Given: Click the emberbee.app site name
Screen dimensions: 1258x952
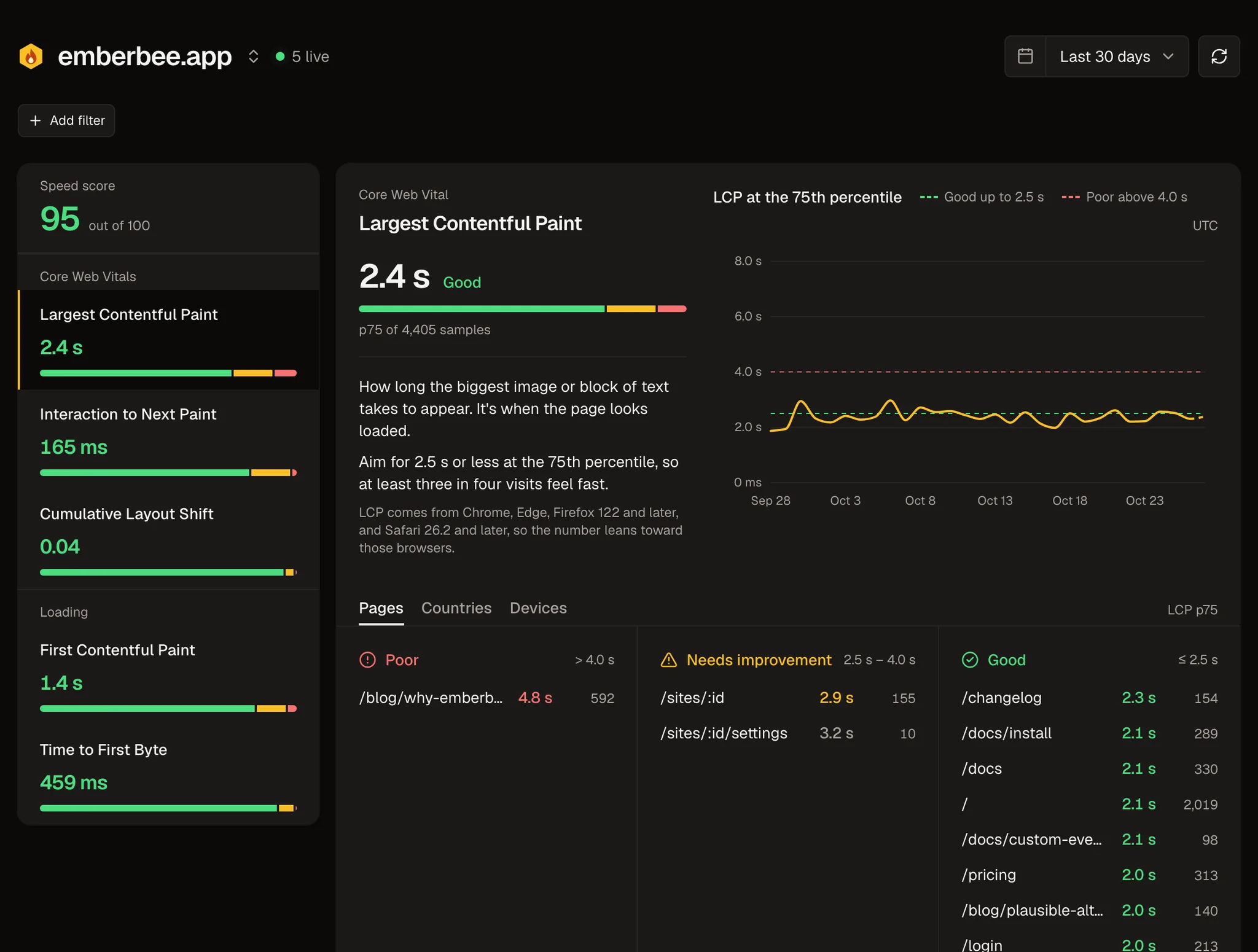Looking at the screenshot, I should (x=144, y=57).
